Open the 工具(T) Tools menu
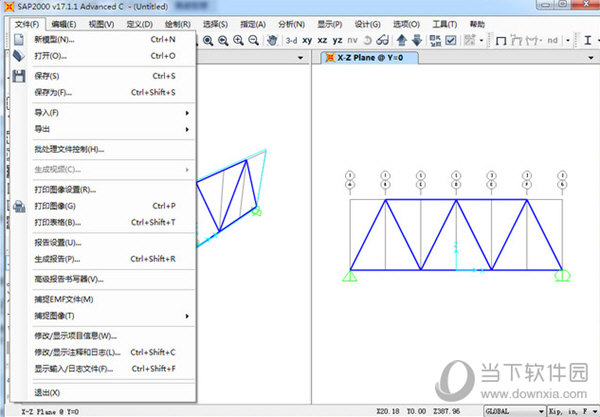600x417 pixels. (x=445, y=24)
